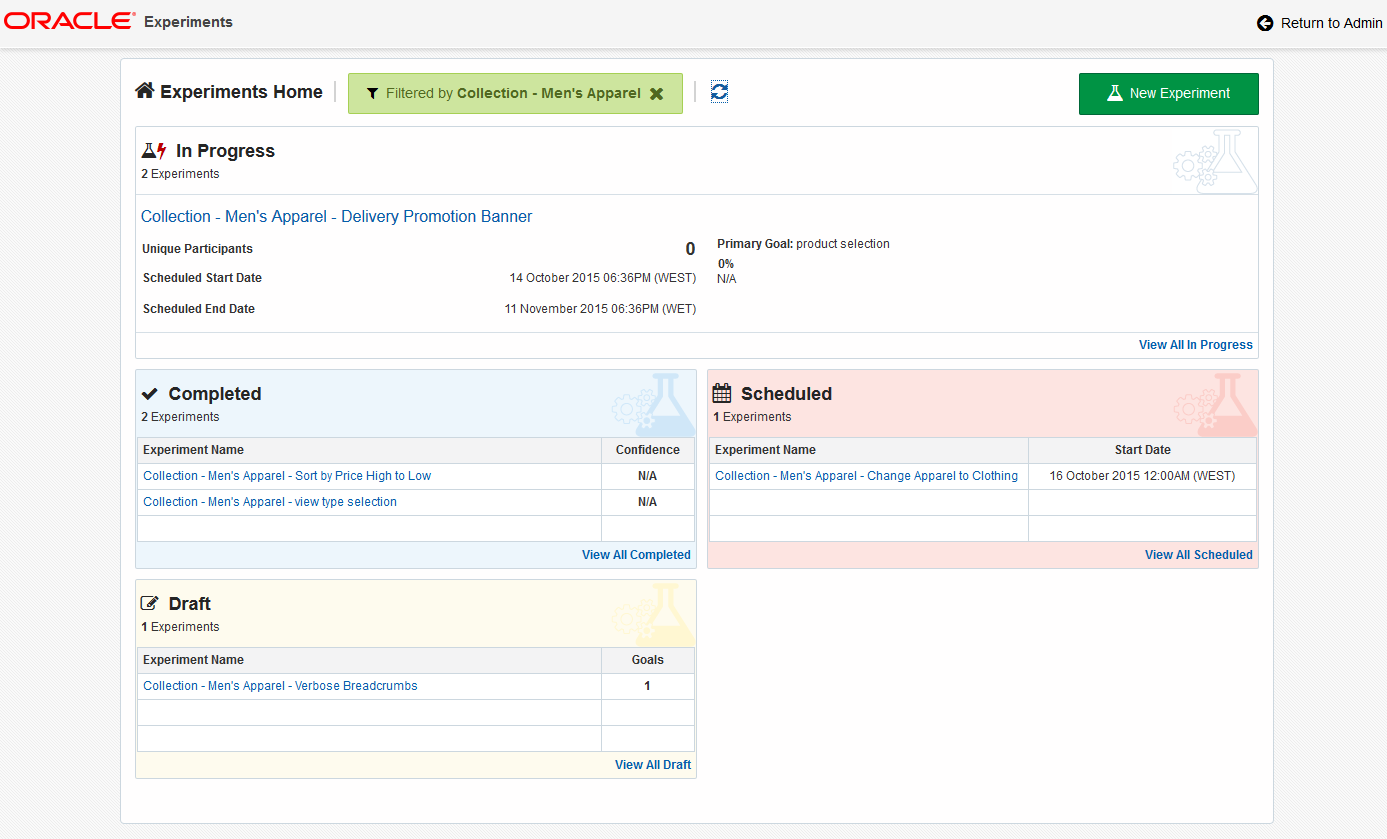Click the Experiments Home house icon
This screenshot has height=839, width=1387.
145,91
